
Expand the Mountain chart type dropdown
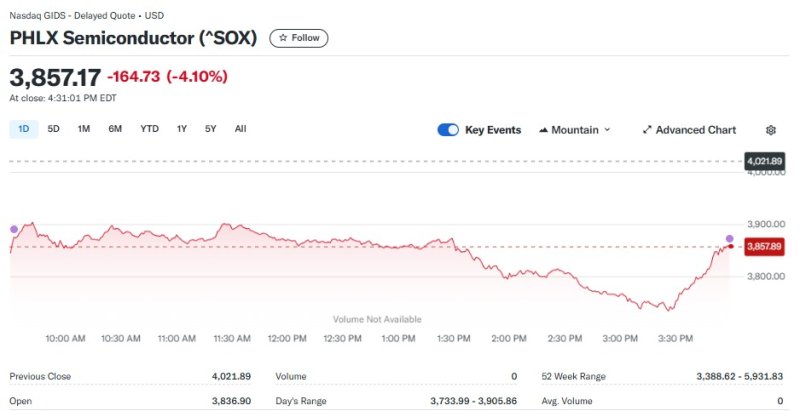point(607,130)
